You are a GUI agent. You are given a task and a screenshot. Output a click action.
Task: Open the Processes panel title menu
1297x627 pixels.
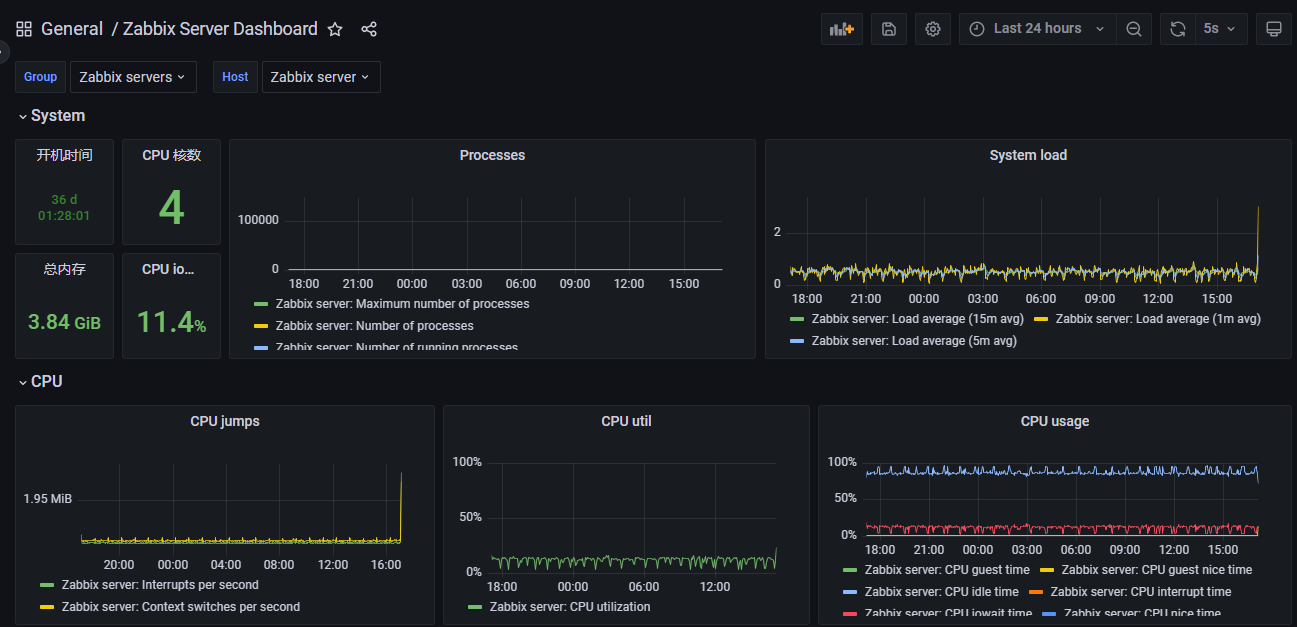492,155
